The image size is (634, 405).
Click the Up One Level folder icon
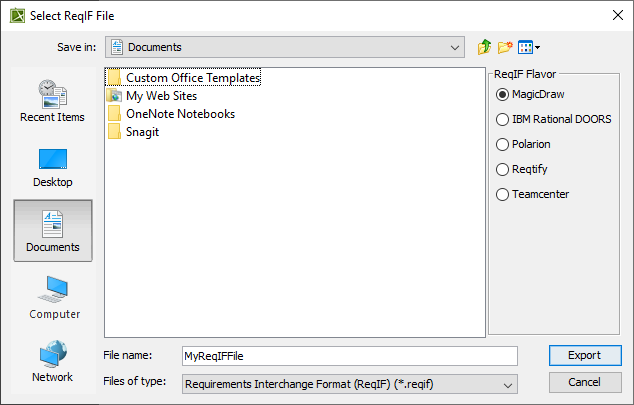point(485,46)
